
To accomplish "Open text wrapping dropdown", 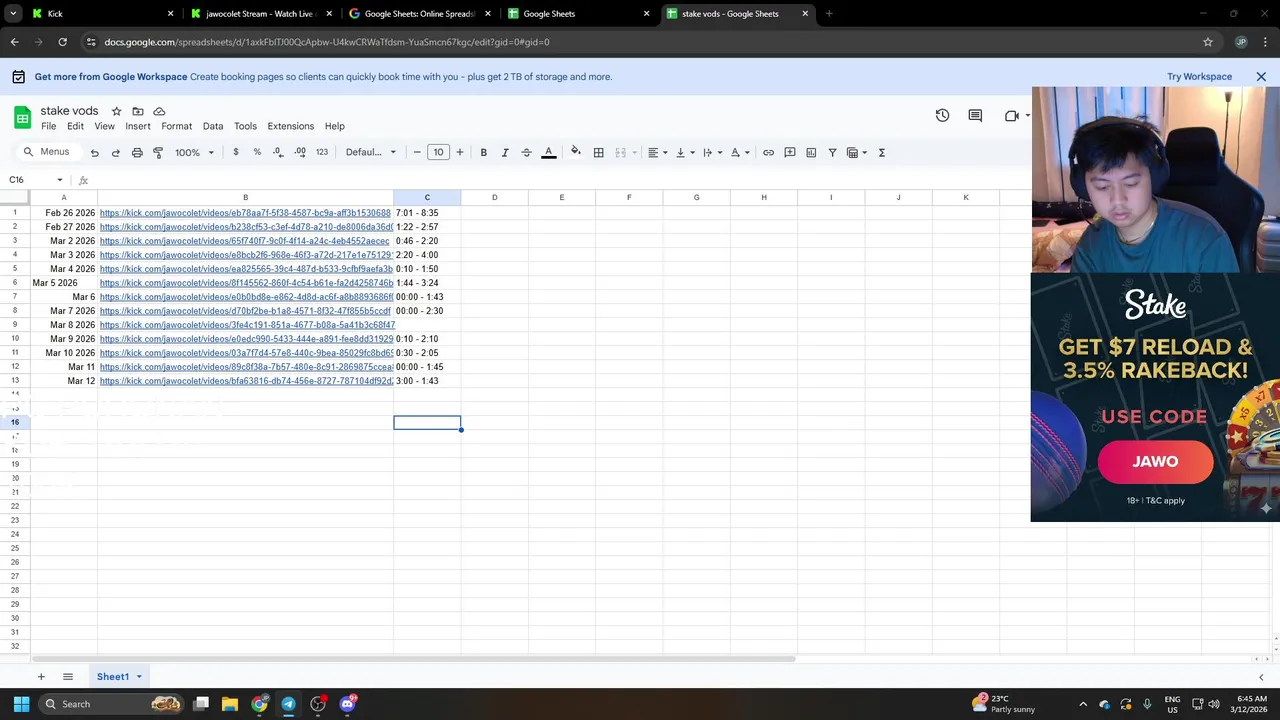I will tap(712, 153).
